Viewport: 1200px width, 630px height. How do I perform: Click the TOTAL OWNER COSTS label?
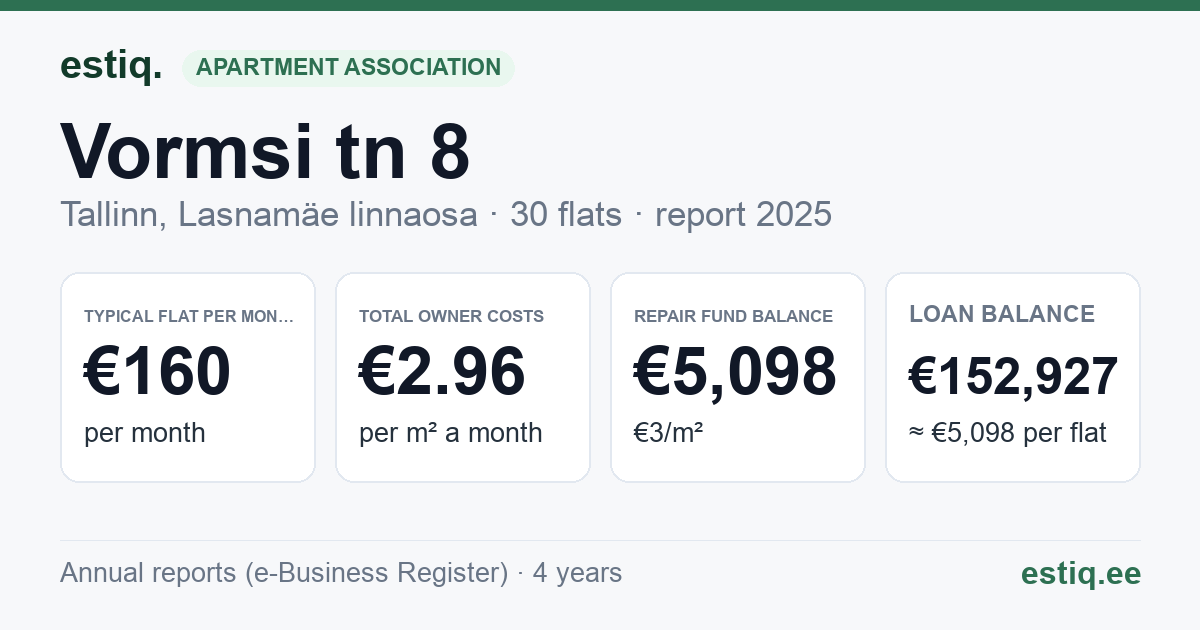point(451,316)
